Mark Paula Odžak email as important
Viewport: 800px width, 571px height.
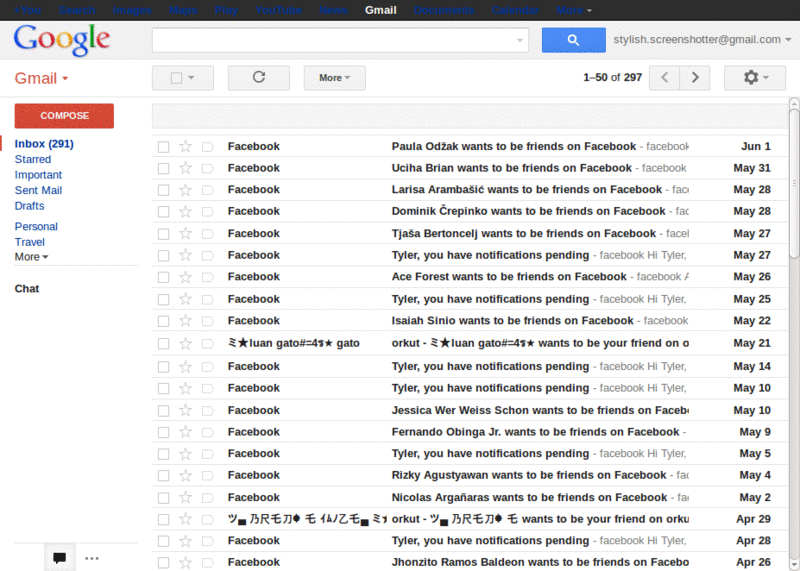coord(207,147)
